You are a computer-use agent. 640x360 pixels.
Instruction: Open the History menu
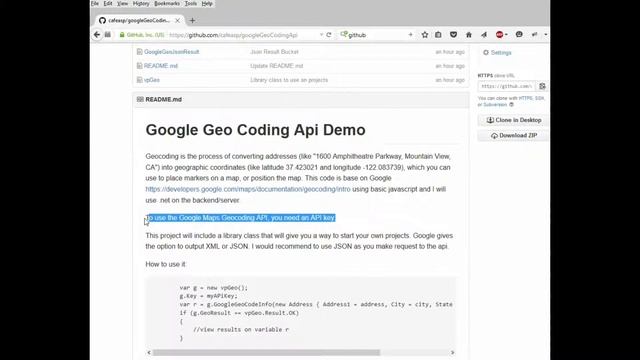click(x=141, y=3)
